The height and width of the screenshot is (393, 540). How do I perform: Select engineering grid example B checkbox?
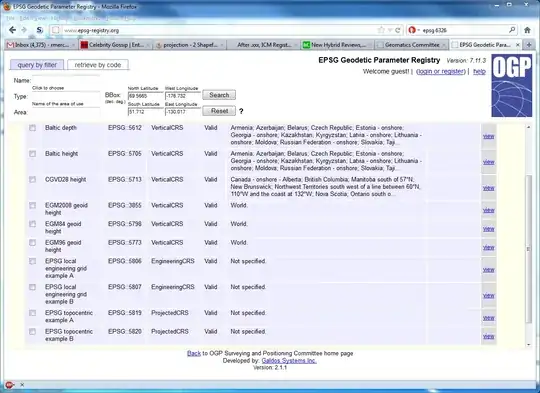(32, 287)
